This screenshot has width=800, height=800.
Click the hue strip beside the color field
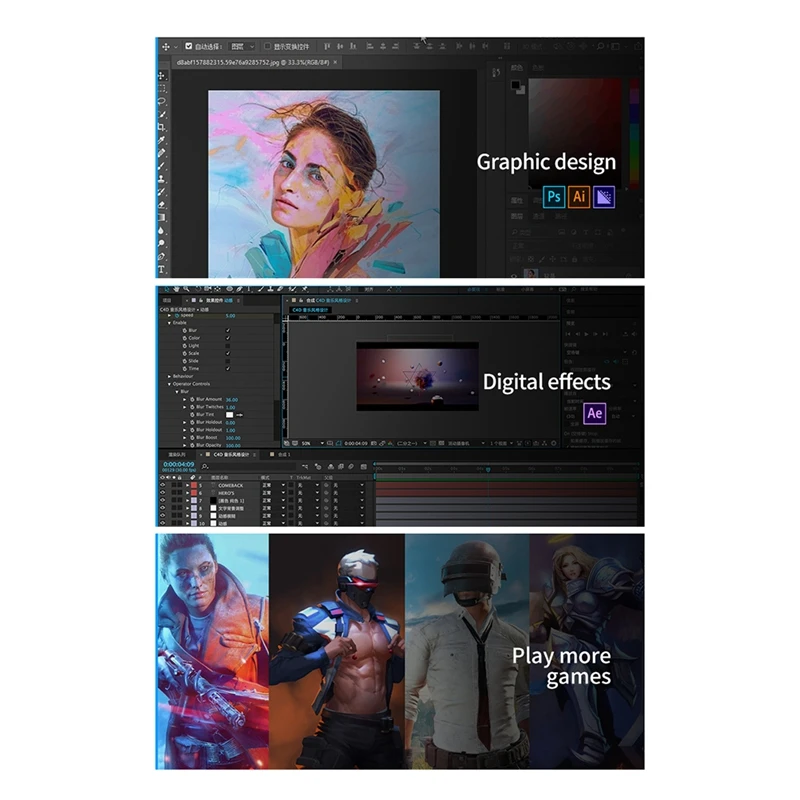click(x=634, y=133)
